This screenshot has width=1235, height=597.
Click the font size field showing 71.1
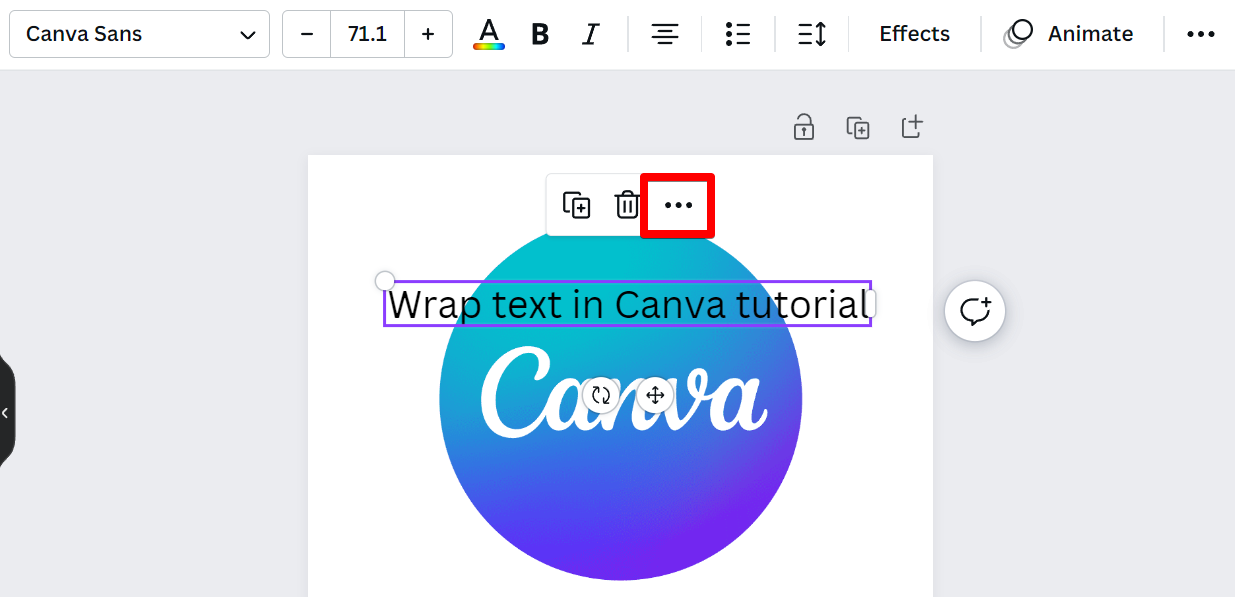coord(367,34)
